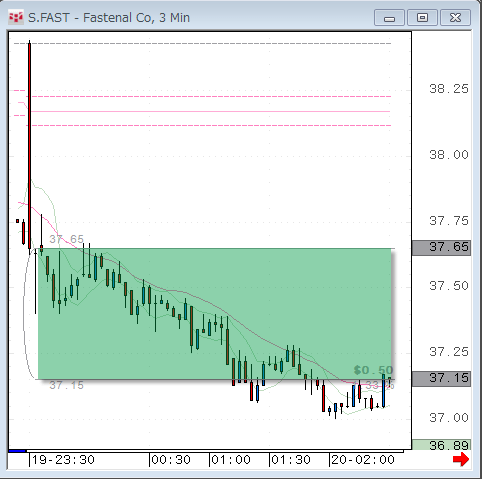Click the lower dashed pink level line
Screen dimensions: 482x479
click(x=210, y=126)
